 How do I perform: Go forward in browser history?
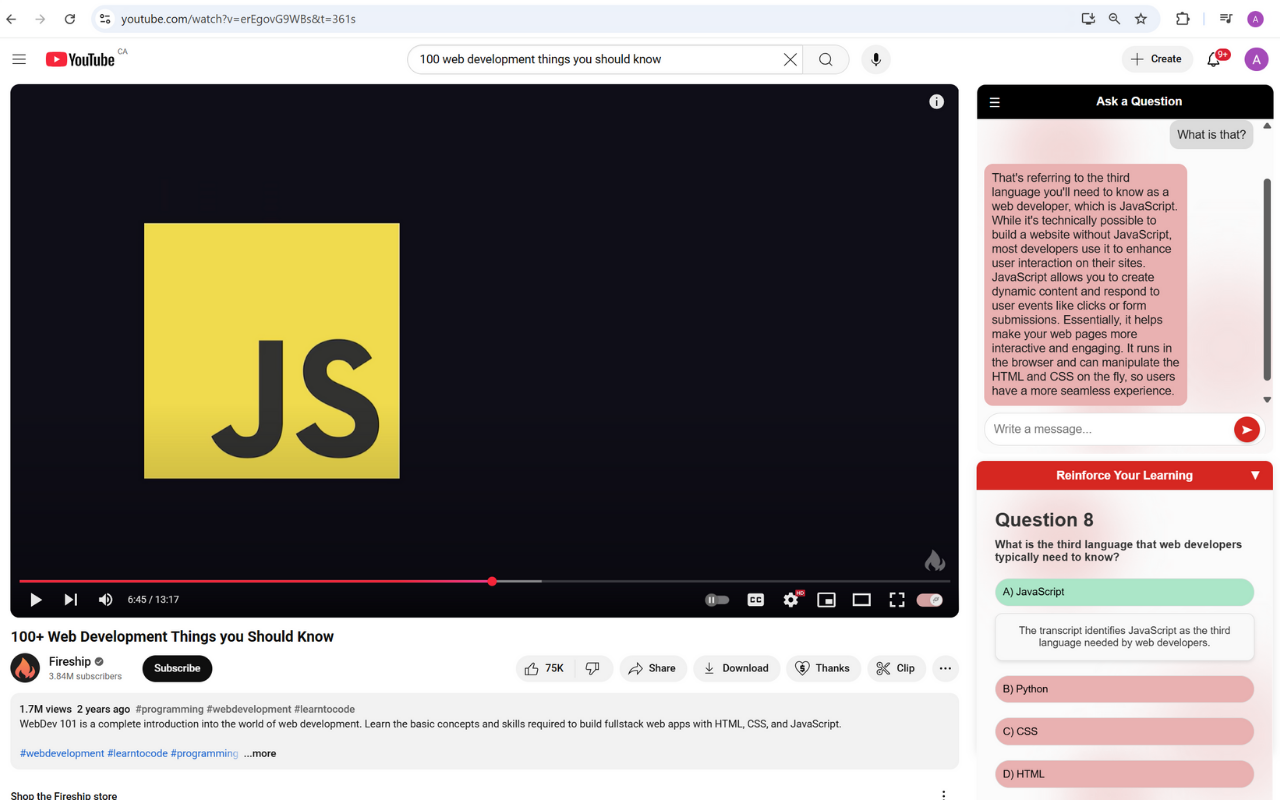[x=40, y=19]
